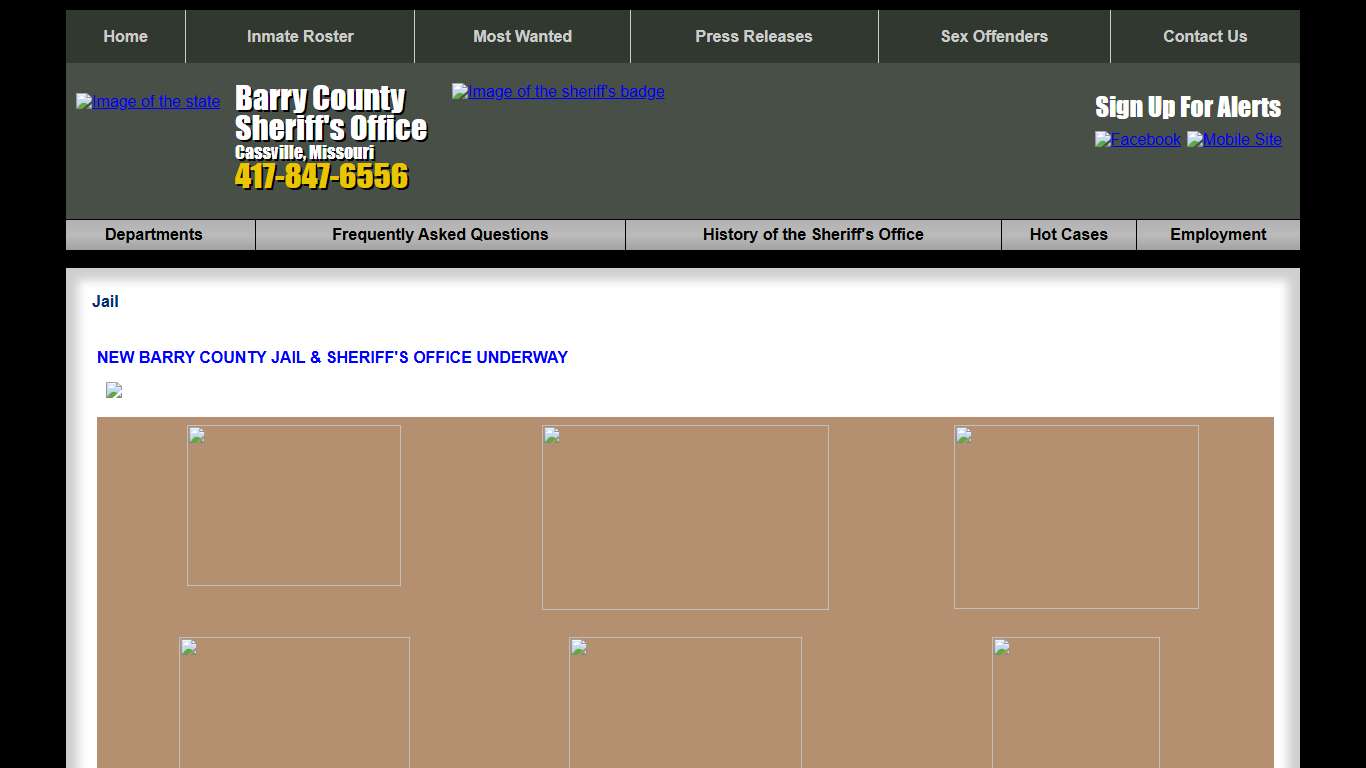Open the Inmate Roster page
The height and width of the screenshot is (768, 1366).
coord(300,36)
